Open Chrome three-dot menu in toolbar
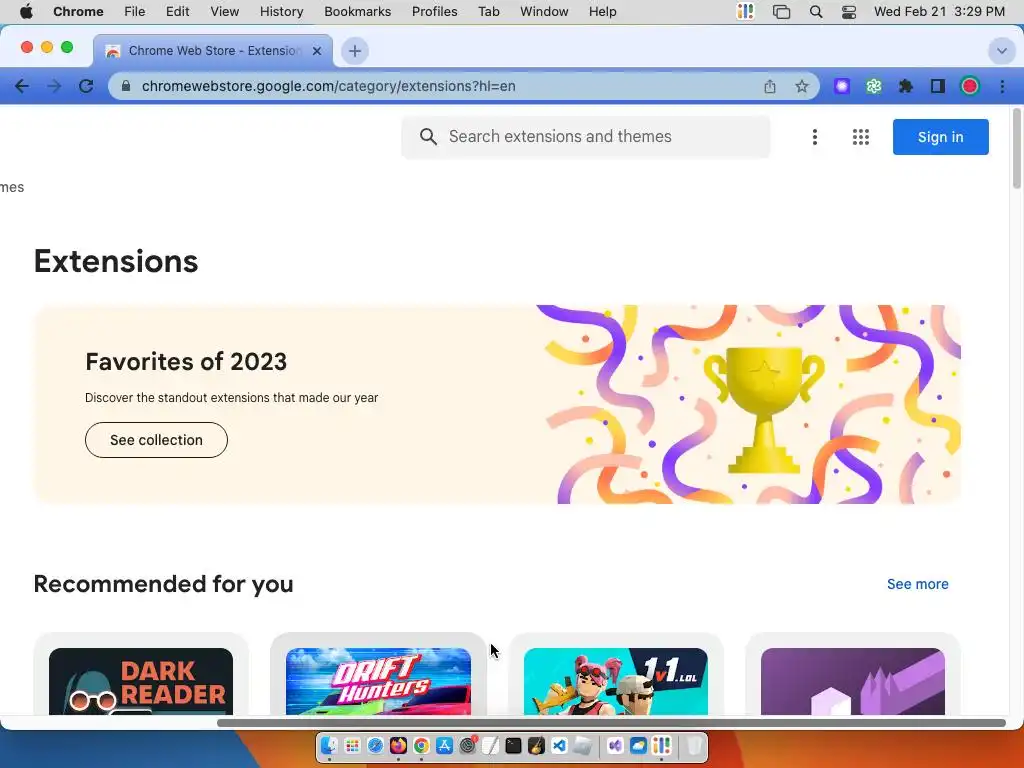The height and width of the screenshot is (768, 1024). point(1002,86)
